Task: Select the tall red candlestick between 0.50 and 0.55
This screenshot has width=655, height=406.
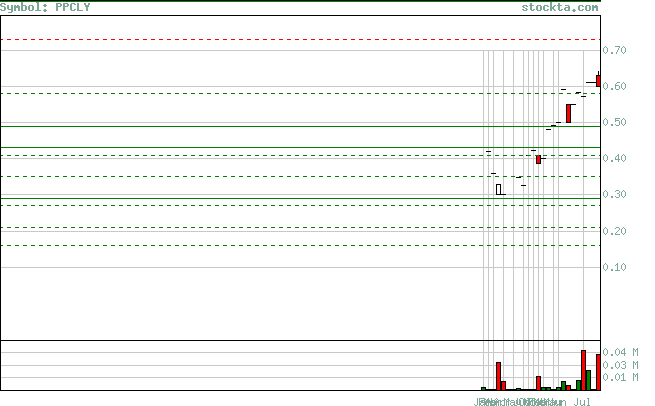Action: coord(569,113)
